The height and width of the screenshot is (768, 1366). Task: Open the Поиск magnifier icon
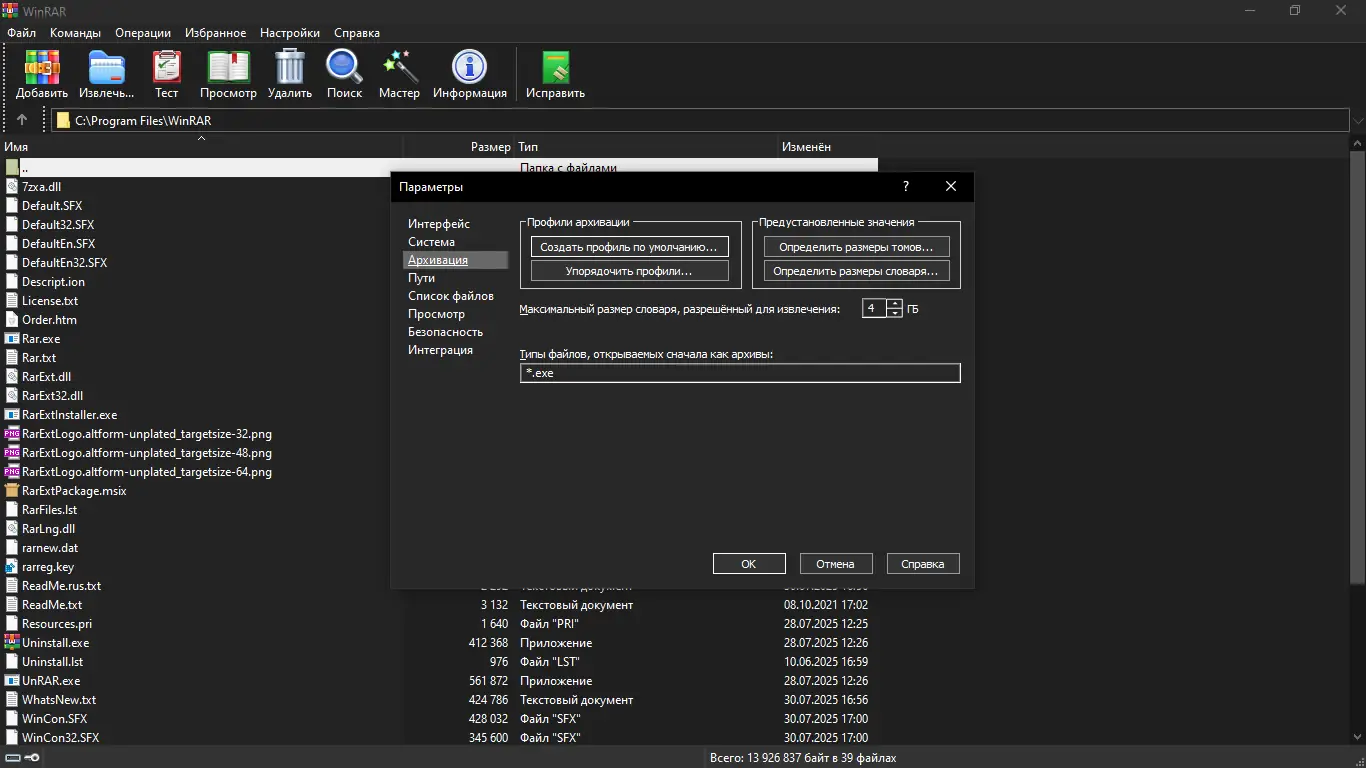pyautogui.click(x=344, y=68)
